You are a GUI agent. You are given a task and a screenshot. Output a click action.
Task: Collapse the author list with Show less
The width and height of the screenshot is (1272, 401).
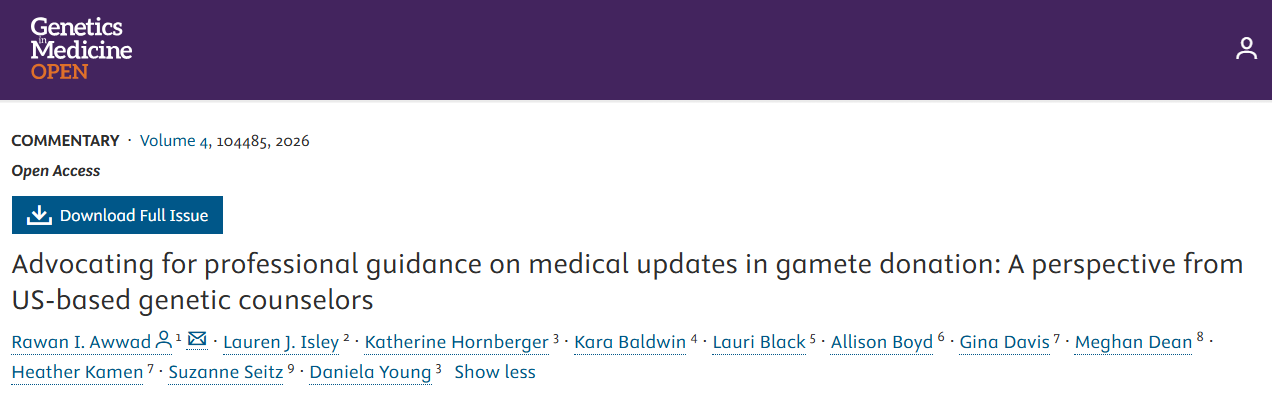click(x=495, y=372)
